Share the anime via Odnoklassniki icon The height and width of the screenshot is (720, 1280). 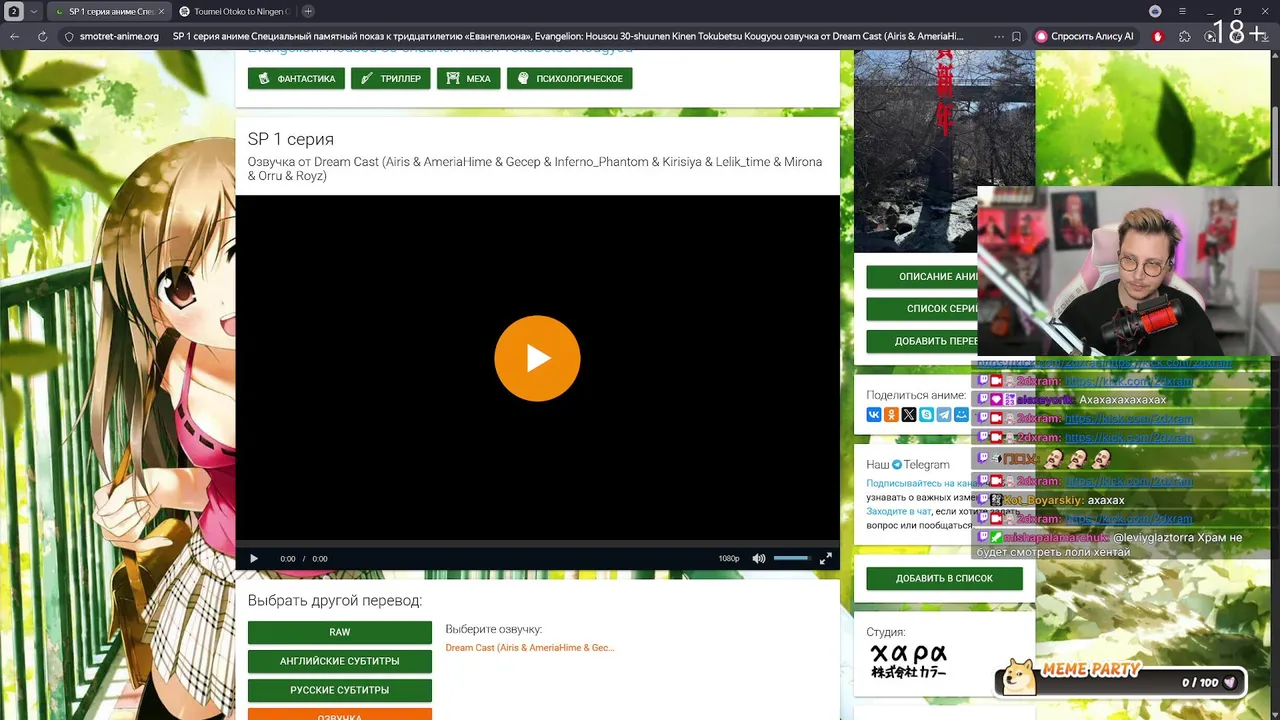(891, 414)
